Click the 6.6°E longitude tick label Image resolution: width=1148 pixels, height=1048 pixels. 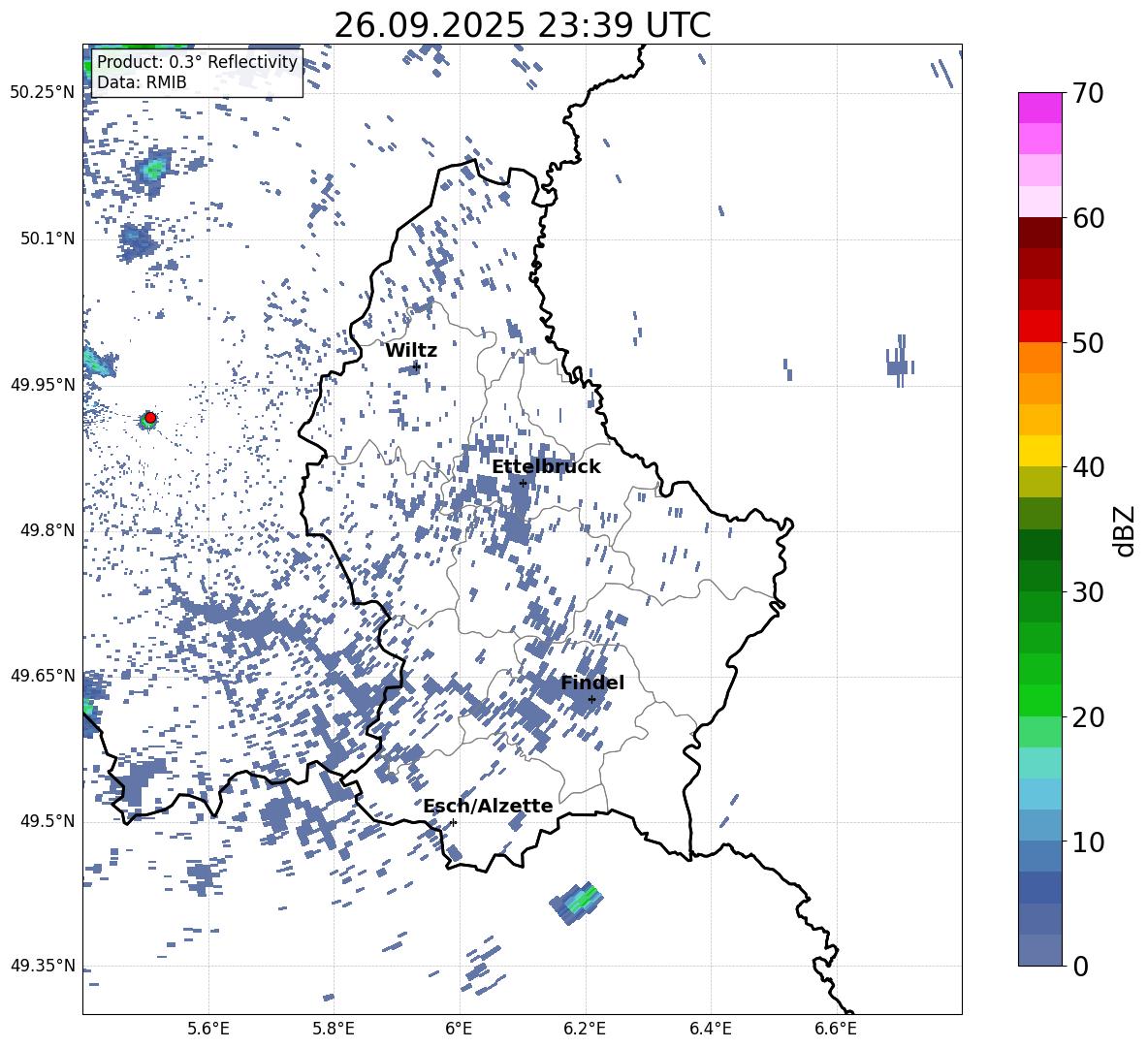[836, 1029]
